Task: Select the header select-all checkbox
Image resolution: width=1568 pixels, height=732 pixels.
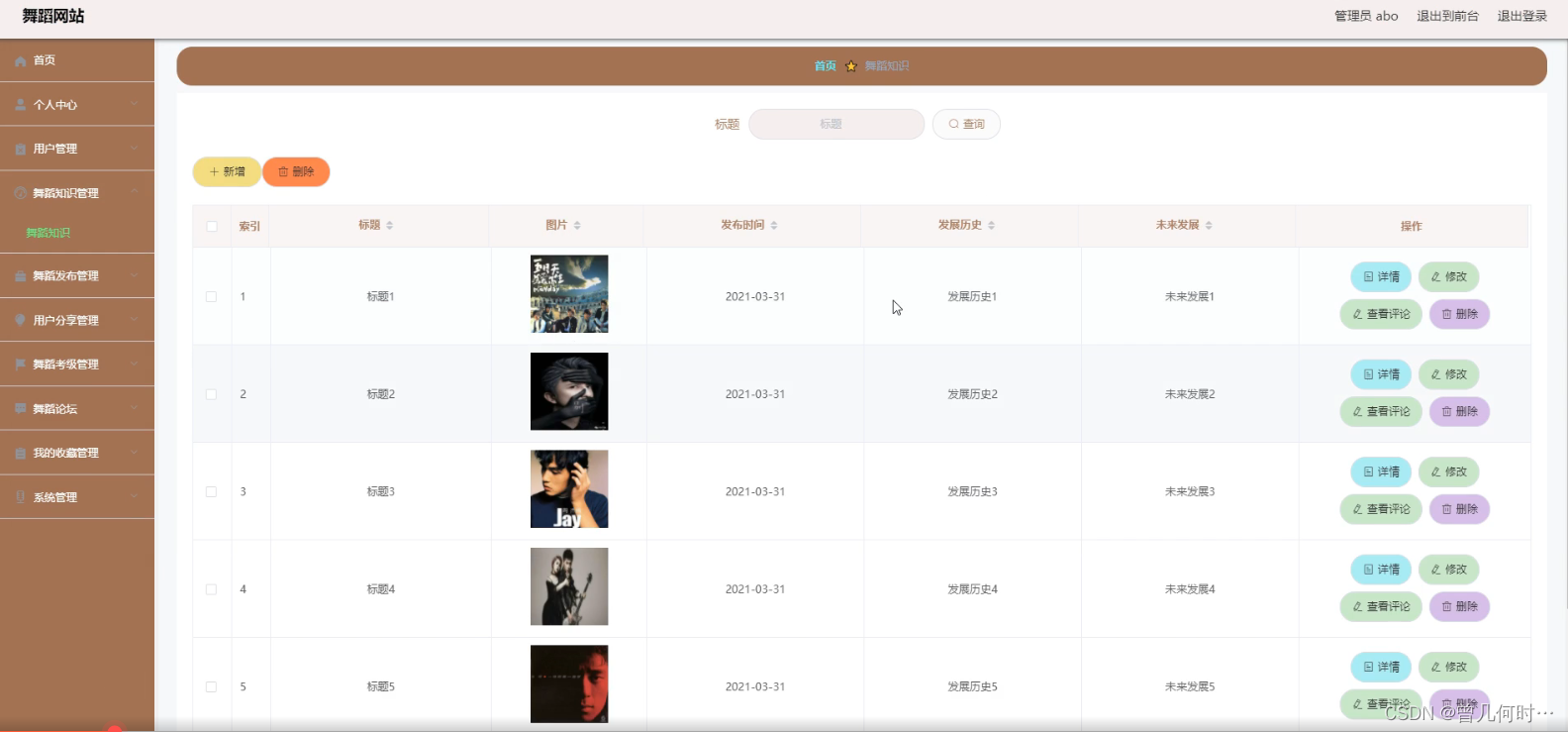Action: click(212, 226)
